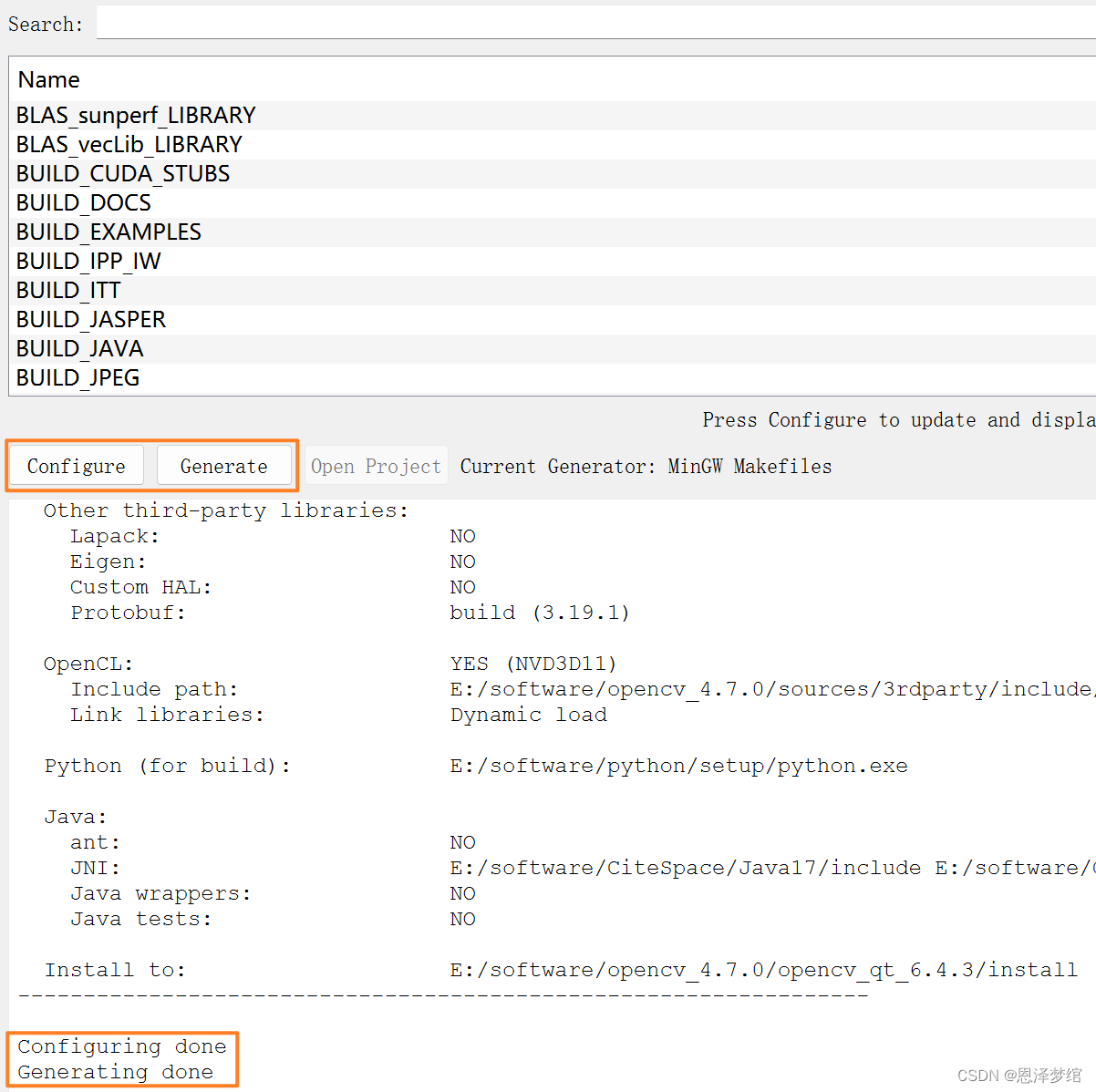
Task: Click the MinGW Makefiles generator label
Action: pyautogui.click(x=749, y=466)
